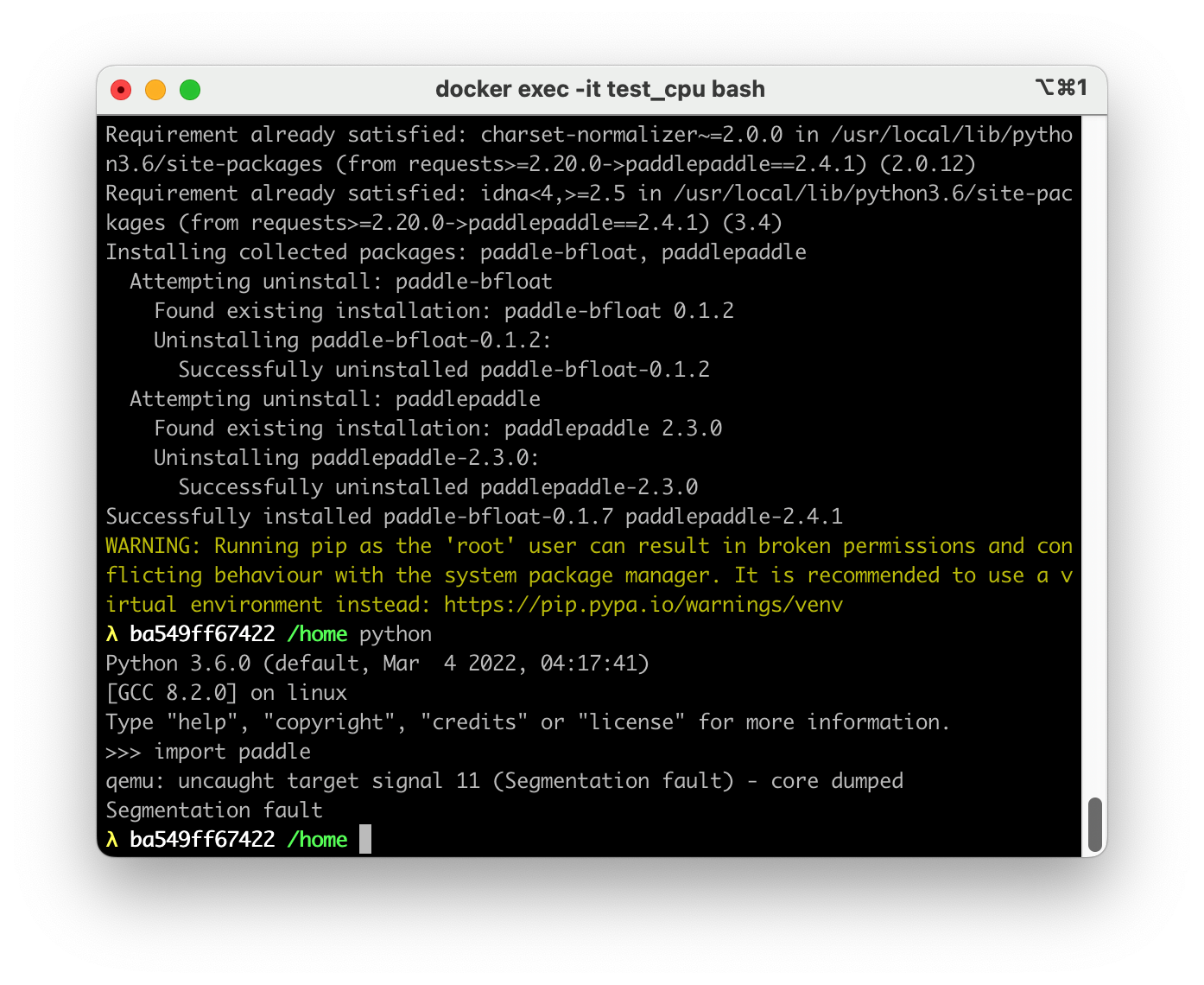Click the '[GCC 8.2.0] on linux' line

tap(226, 693)
